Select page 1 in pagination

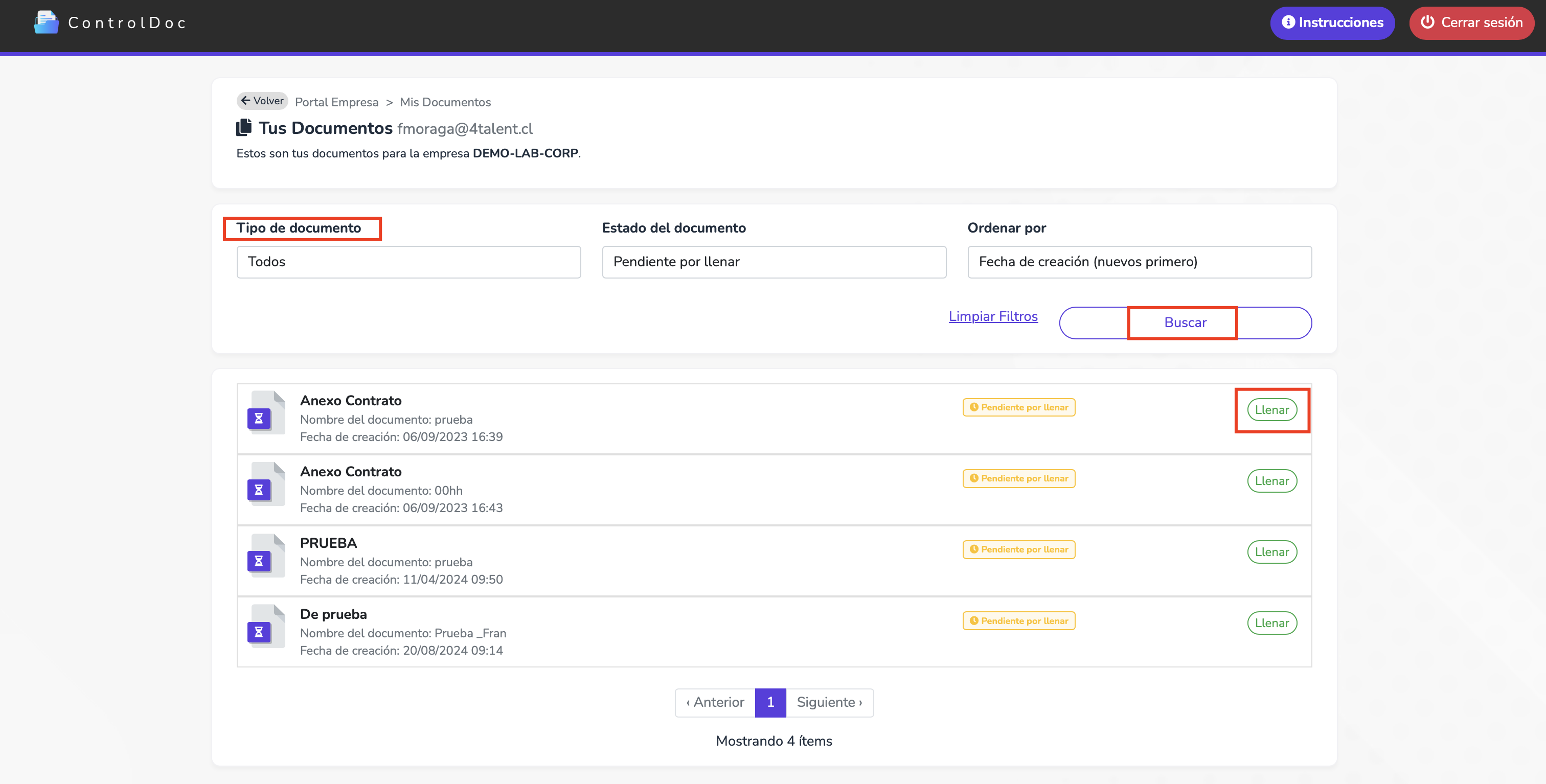click(x=770, y=702)
